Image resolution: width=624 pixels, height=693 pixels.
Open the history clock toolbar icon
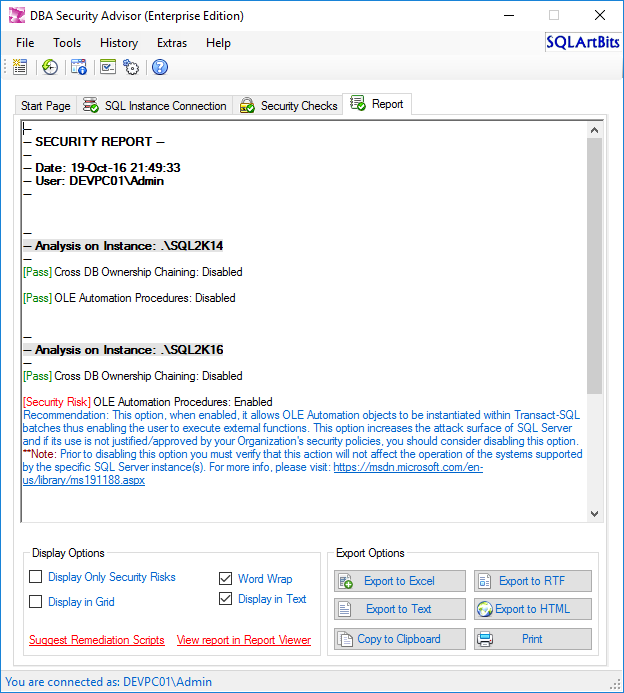click(x=49, y=67)
